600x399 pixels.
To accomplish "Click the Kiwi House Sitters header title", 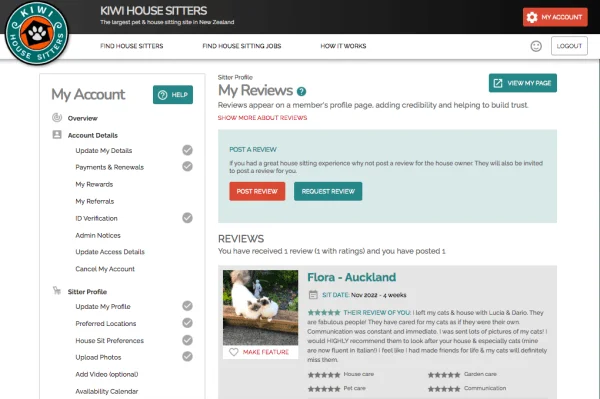I will point(153,11).
